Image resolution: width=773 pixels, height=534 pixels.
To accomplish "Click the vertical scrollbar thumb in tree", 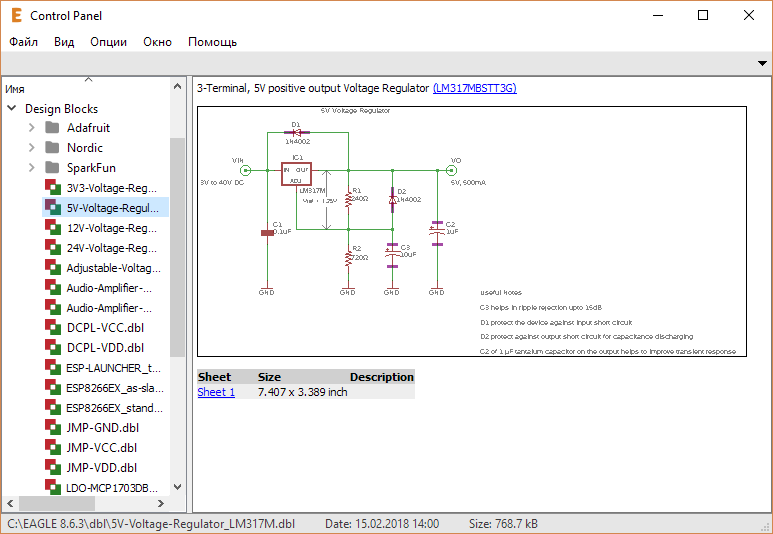I will 177,247.
